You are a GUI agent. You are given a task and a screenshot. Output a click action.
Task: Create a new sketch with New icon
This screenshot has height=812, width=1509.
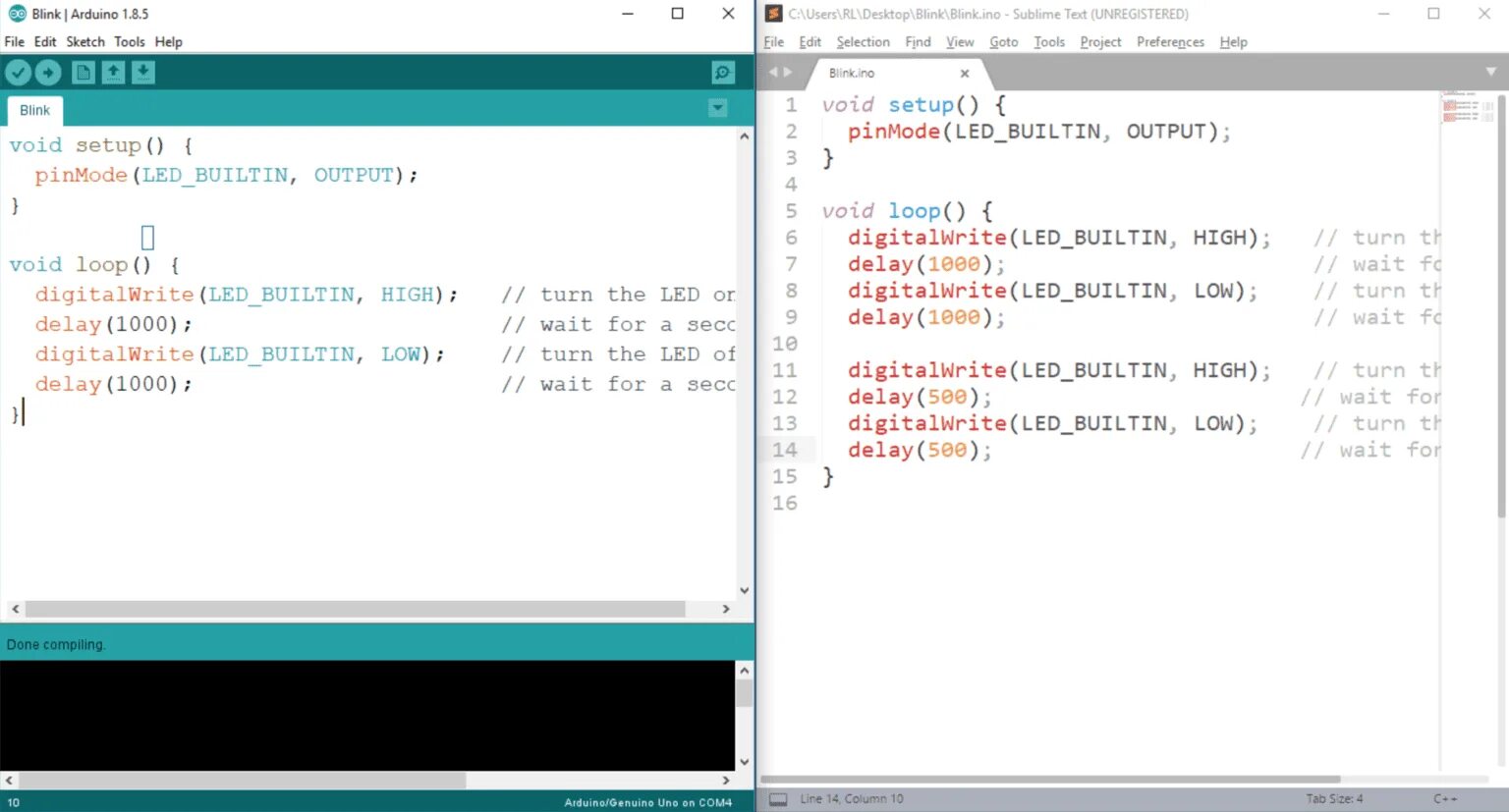point(84,73)
